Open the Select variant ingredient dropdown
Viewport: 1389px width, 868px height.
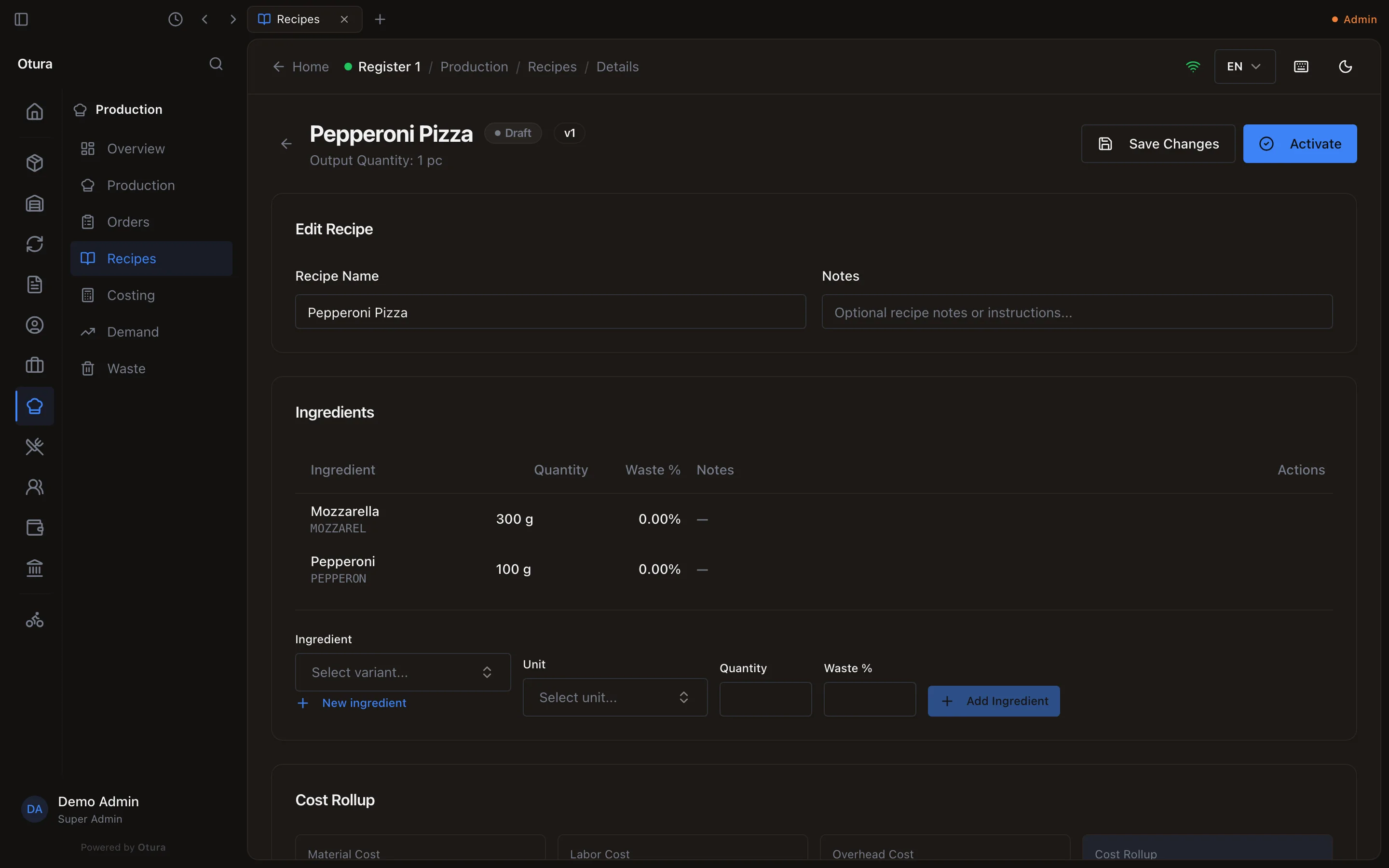click(x=403, y=672)
